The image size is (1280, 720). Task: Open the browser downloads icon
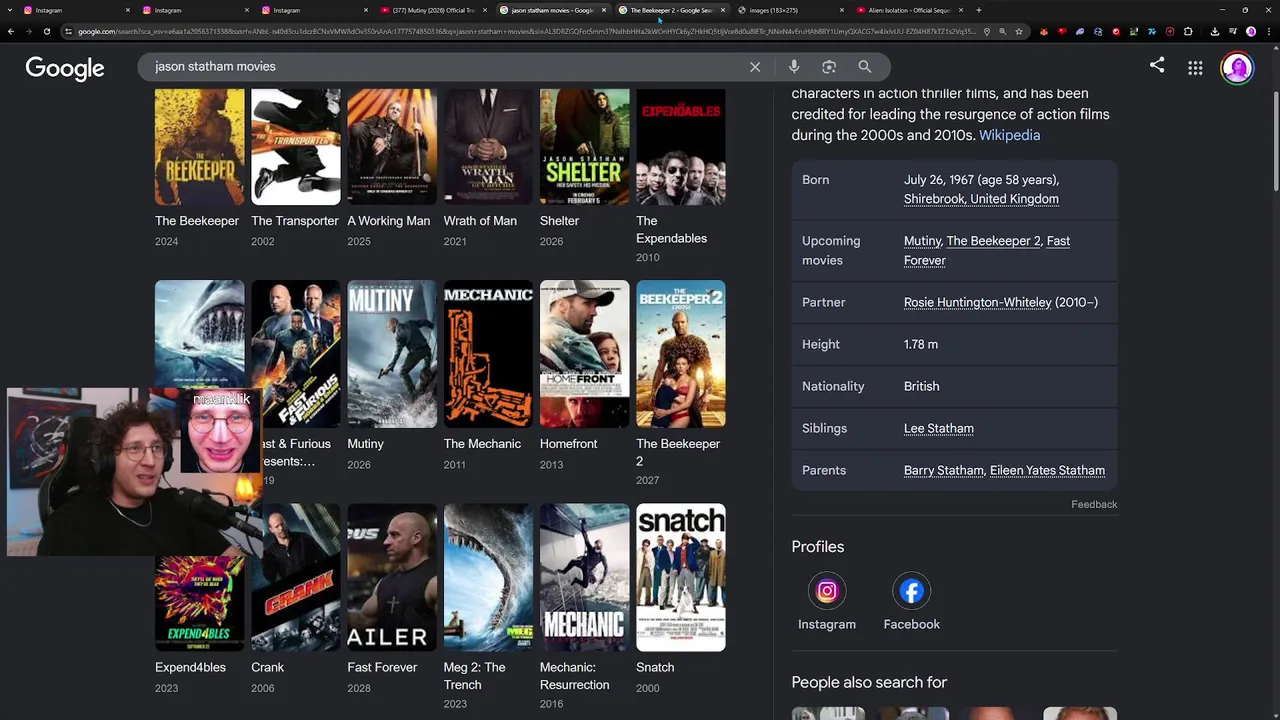(x=1214, y=31)
